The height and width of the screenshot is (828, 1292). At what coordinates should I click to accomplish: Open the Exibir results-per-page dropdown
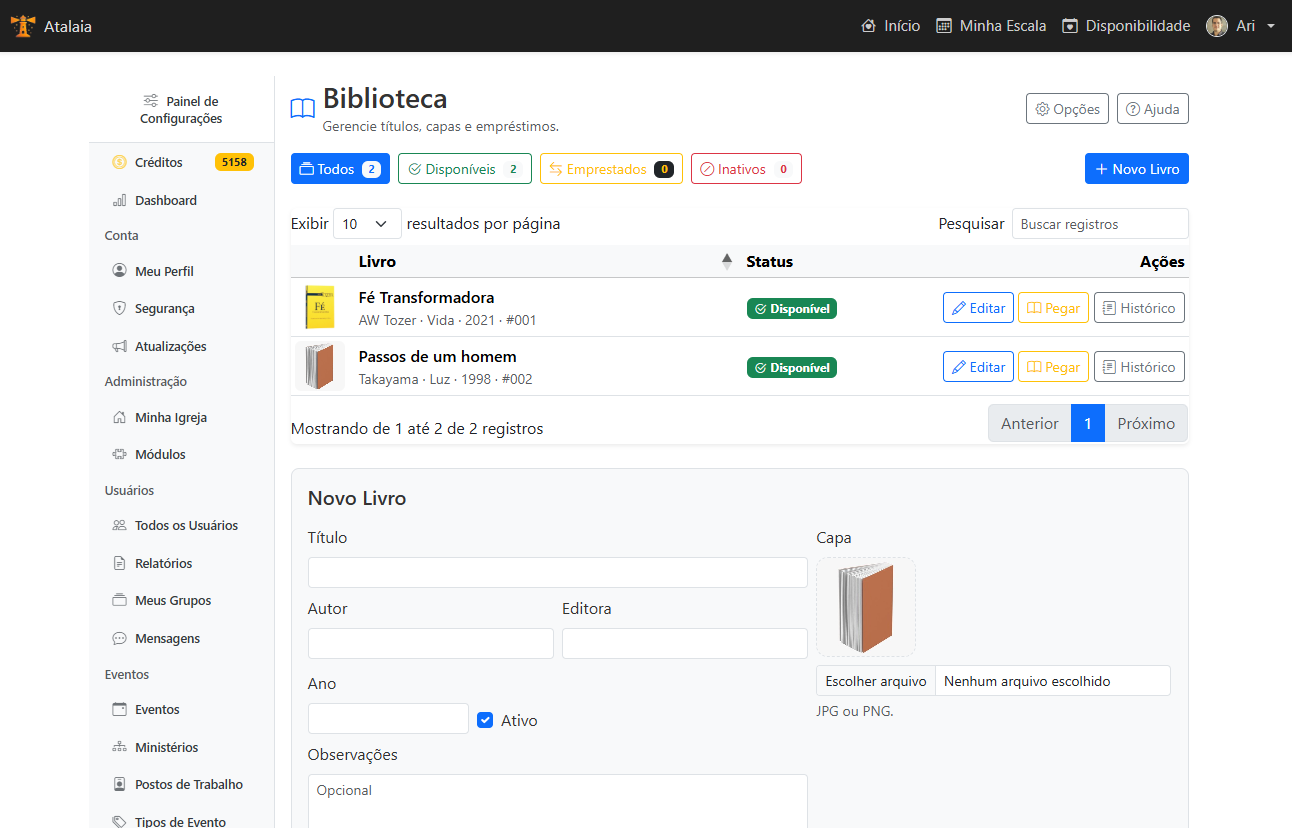click(367, 224)
